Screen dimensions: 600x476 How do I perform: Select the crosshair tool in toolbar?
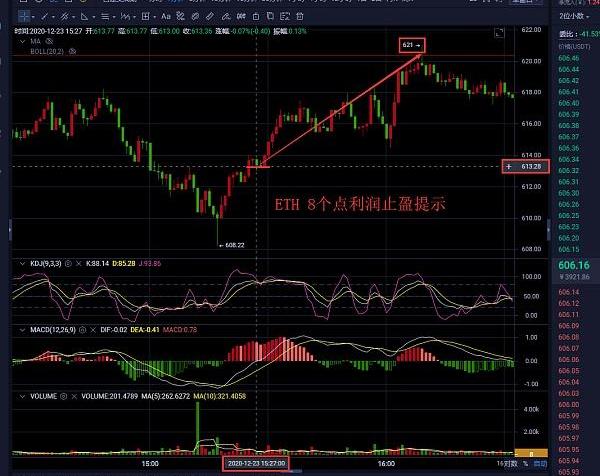(x=20, y=17)
